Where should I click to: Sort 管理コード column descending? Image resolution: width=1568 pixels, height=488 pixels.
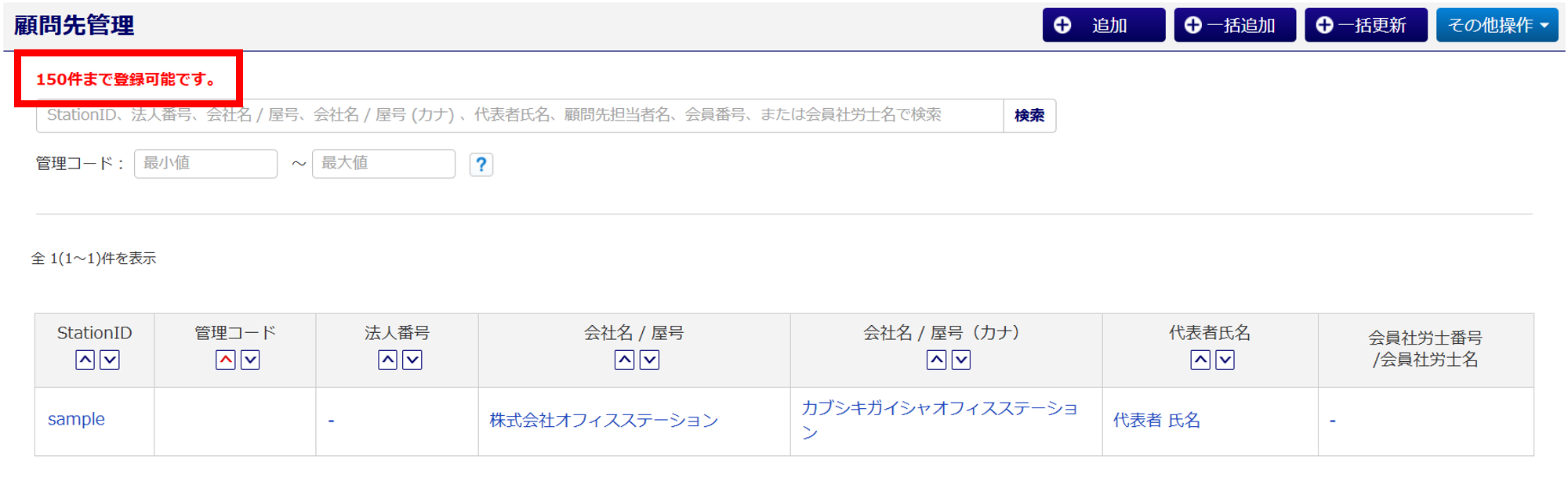point(250,360)
